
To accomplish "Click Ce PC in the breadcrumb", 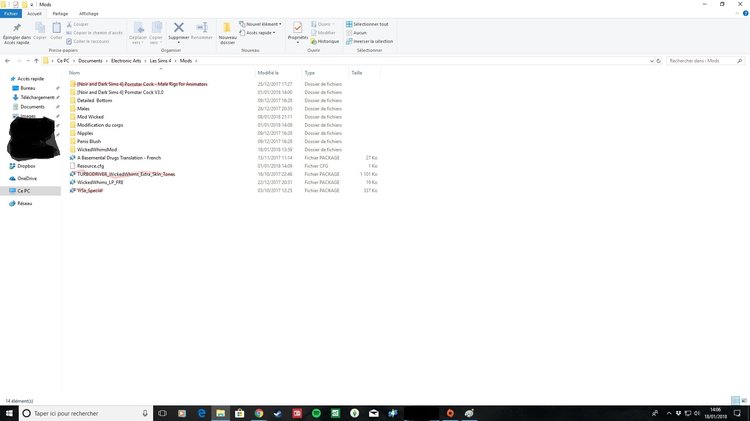I will pyautogui.click(x=63, y=61).
